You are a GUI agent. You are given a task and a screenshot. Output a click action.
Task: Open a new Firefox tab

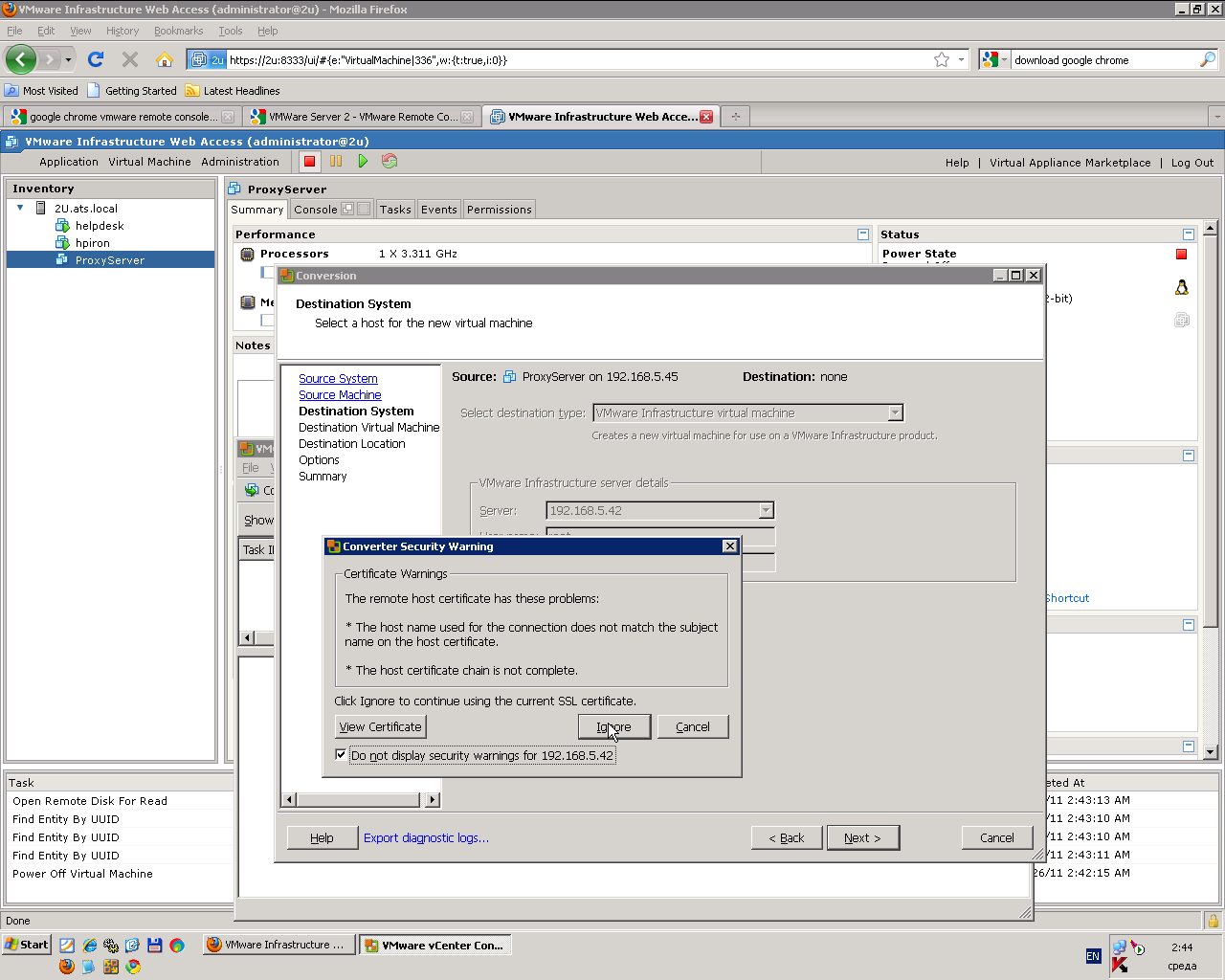[x=735, y=117]
